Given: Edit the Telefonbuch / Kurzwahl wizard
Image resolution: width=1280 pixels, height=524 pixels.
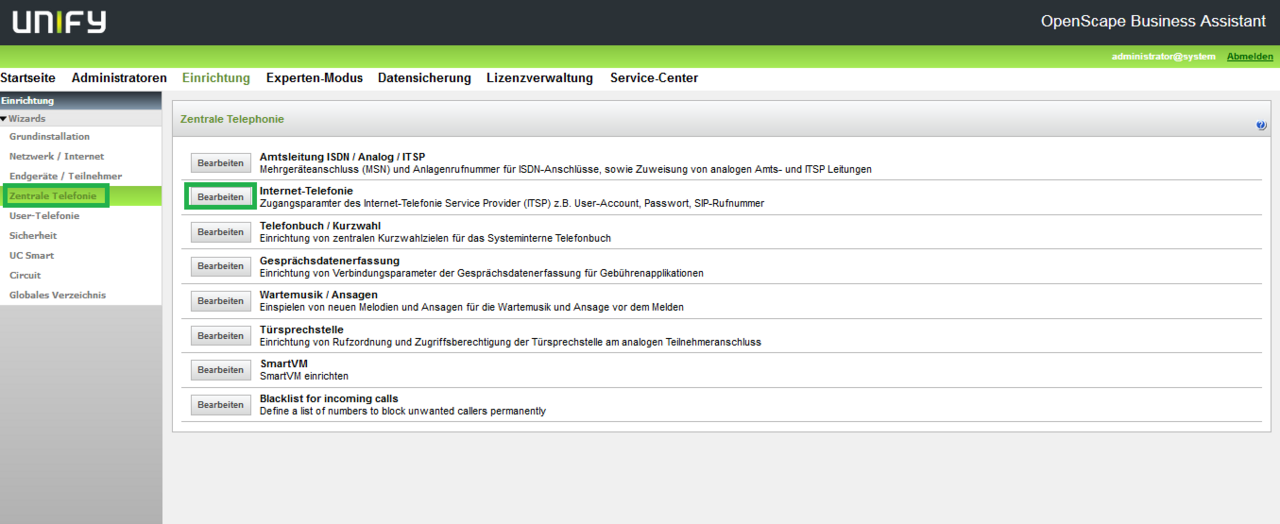Looking at the screenshot, I should click(x=220, y=232).
